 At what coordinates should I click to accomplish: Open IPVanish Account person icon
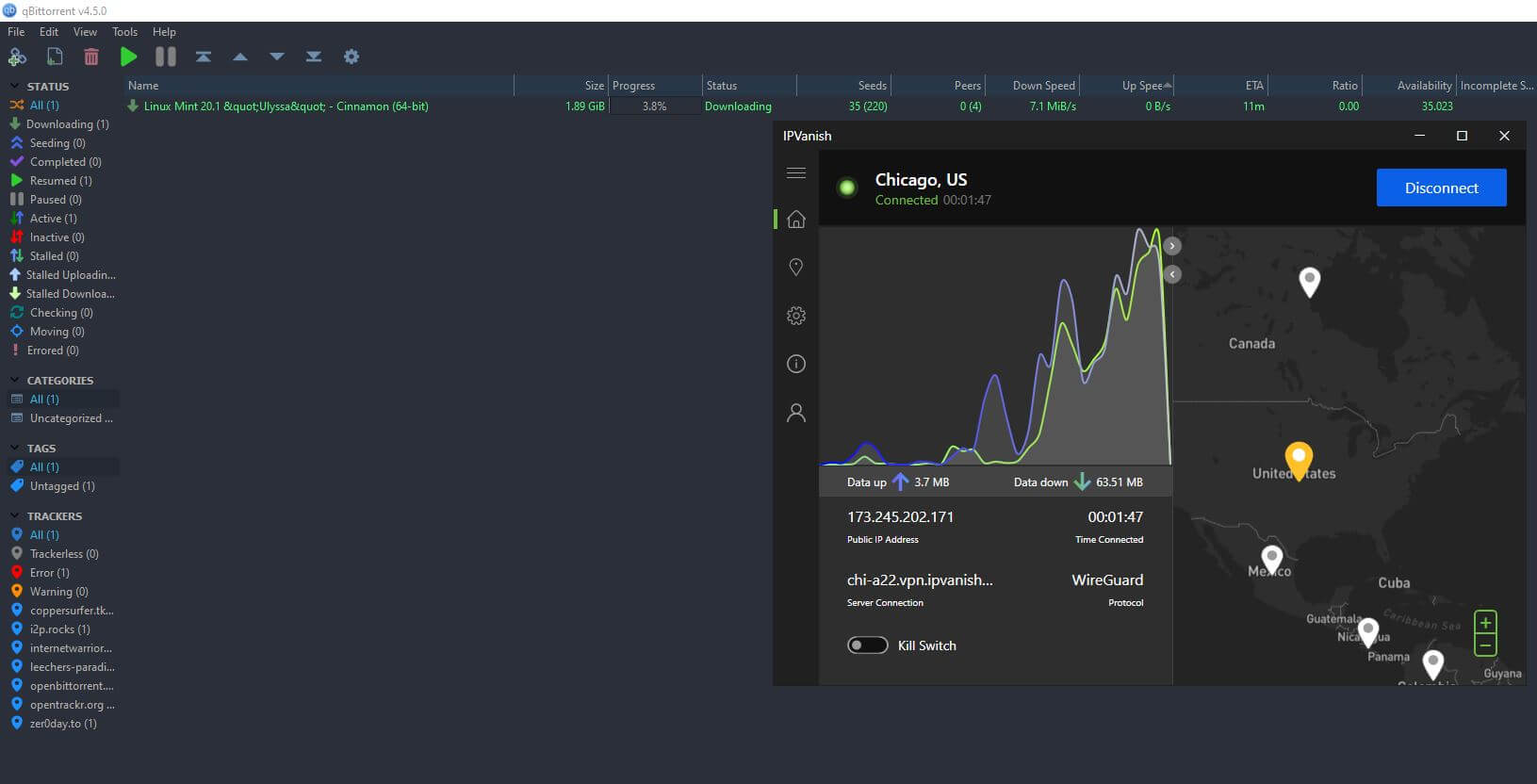[x=796, y=413]
